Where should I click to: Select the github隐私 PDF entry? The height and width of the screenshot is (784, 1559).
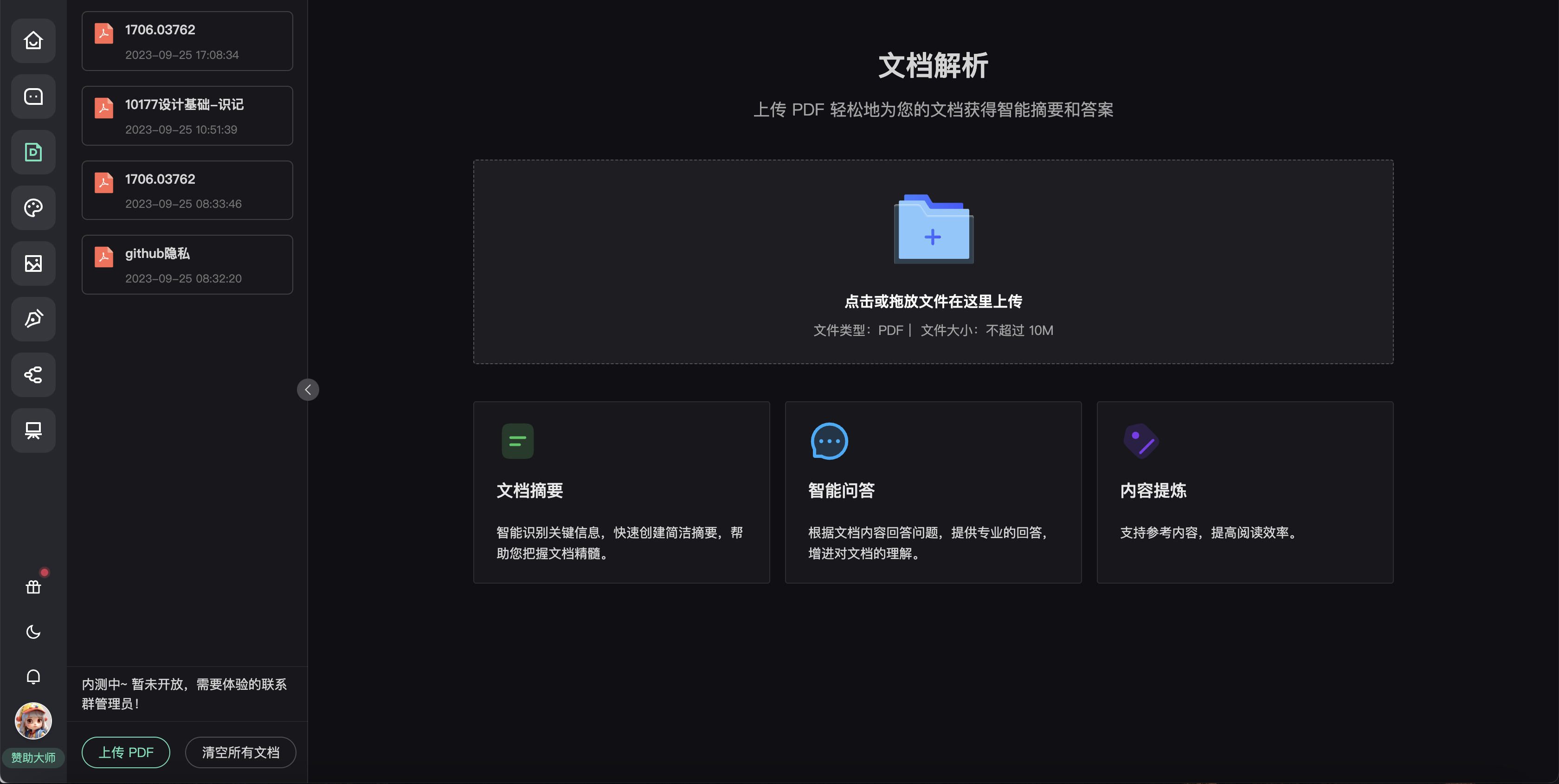(x=187, y=265)
